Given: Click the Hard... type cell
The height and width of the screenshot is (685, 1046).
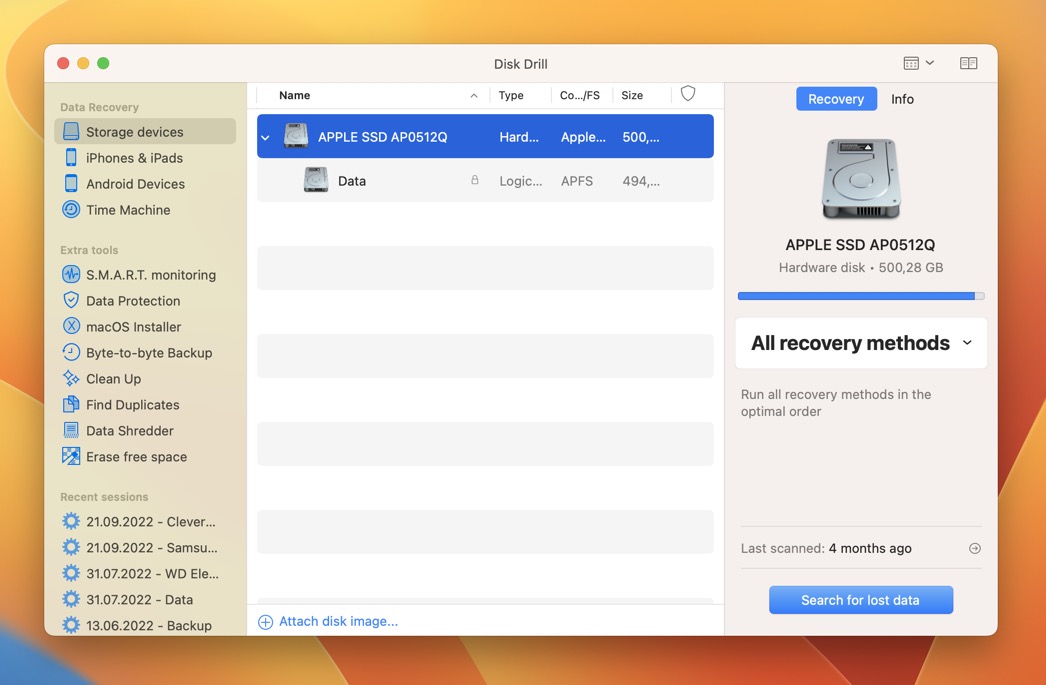Looking at the screenshot, I should (x=519, y=137).
